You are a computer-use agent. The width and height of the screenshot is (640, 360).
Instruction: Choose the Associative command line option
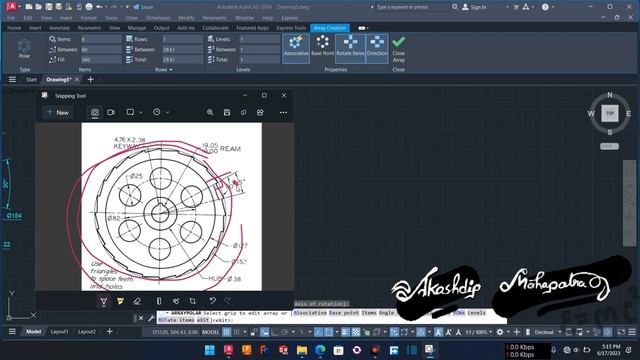pos(310,313)
